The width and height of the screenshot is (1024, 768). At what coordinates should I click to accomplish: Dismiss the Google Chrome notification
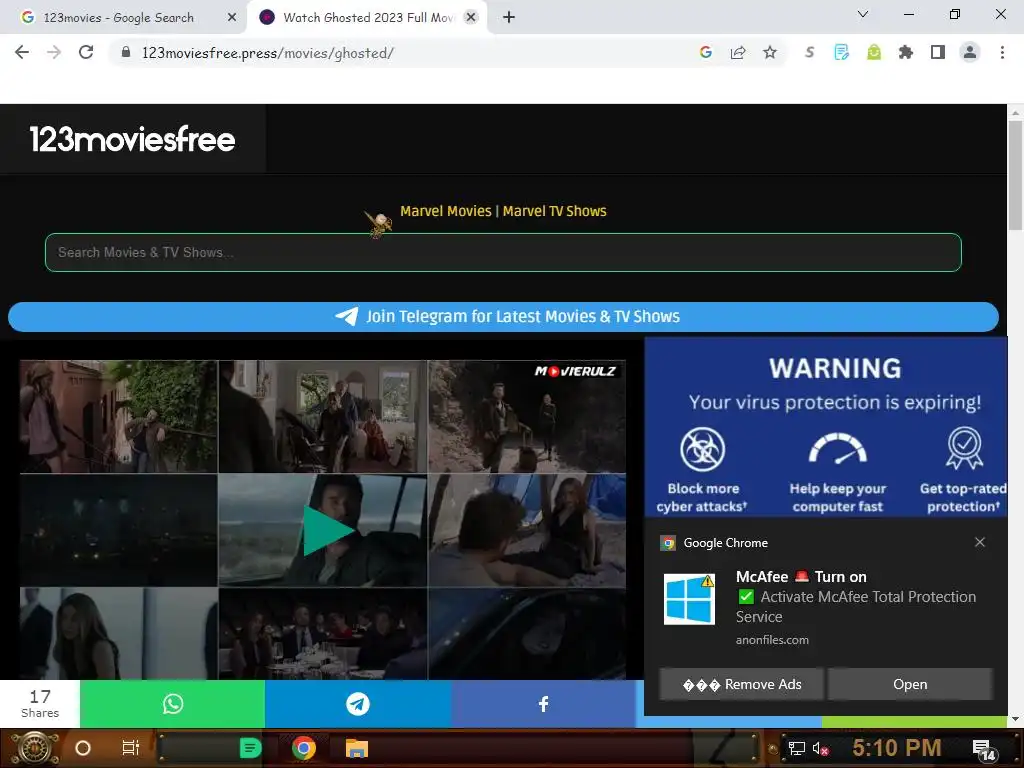tap(980, 542)
